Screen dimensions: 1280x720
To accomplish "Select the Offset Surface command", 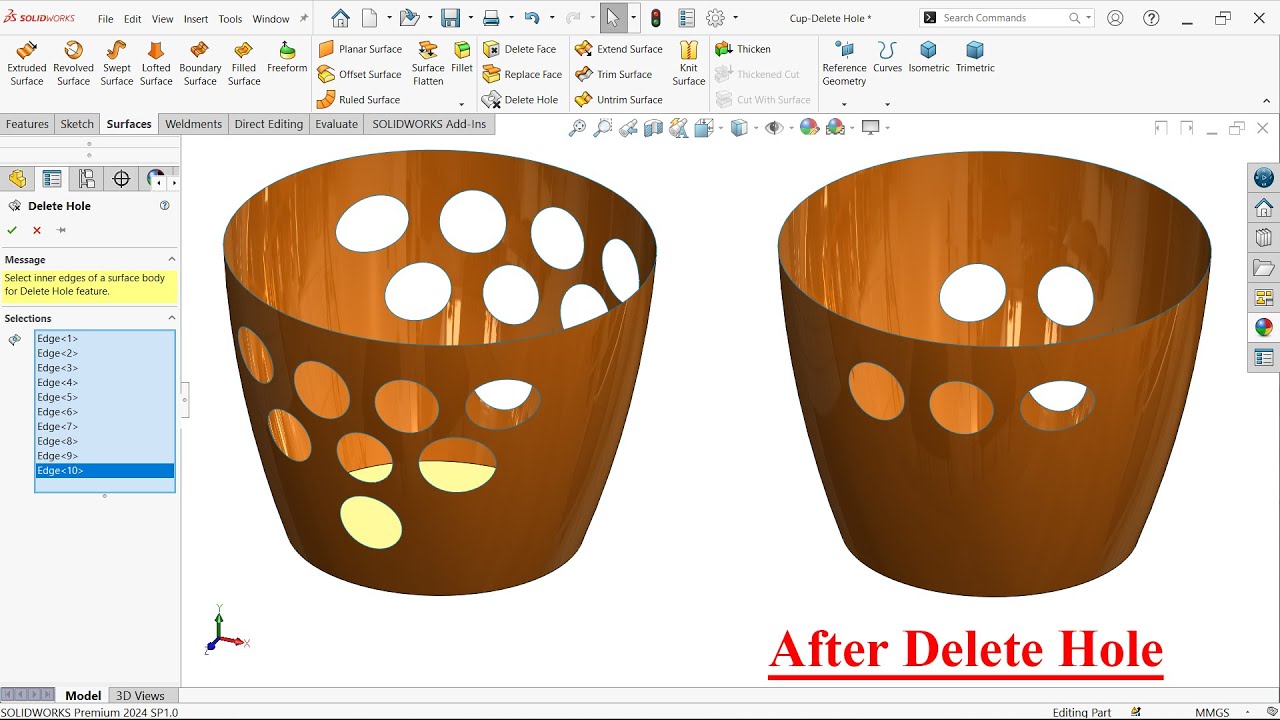I will click(359, 74).
